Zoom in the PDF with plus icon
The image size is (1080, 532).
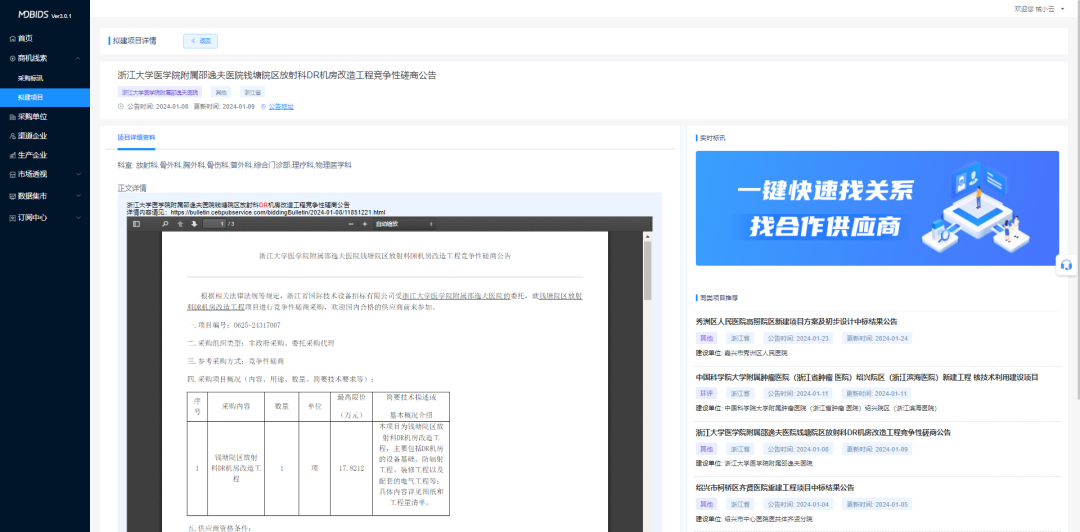click(365, 224)
